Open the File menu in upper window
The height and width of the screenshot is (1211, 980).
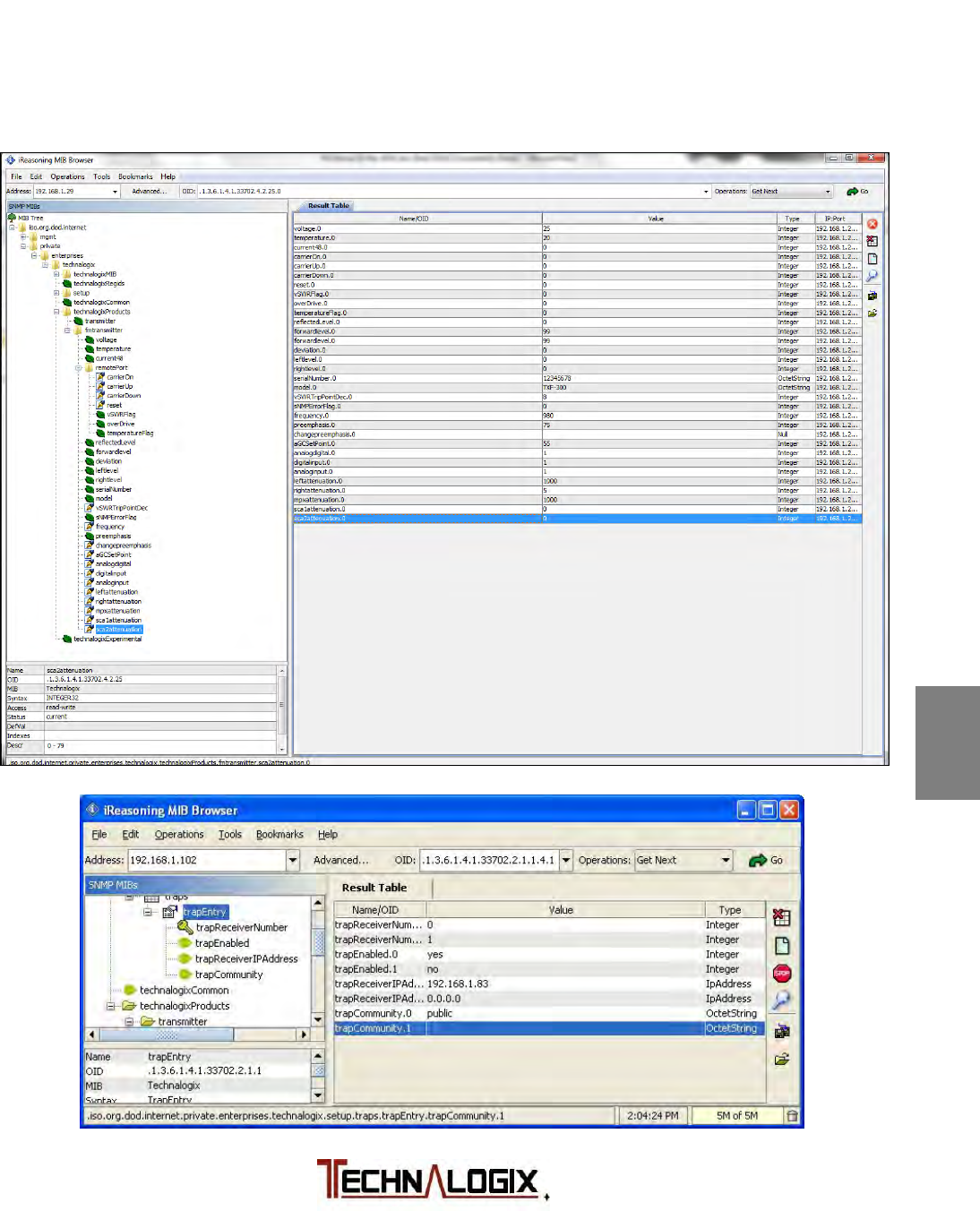pos(16,176)
